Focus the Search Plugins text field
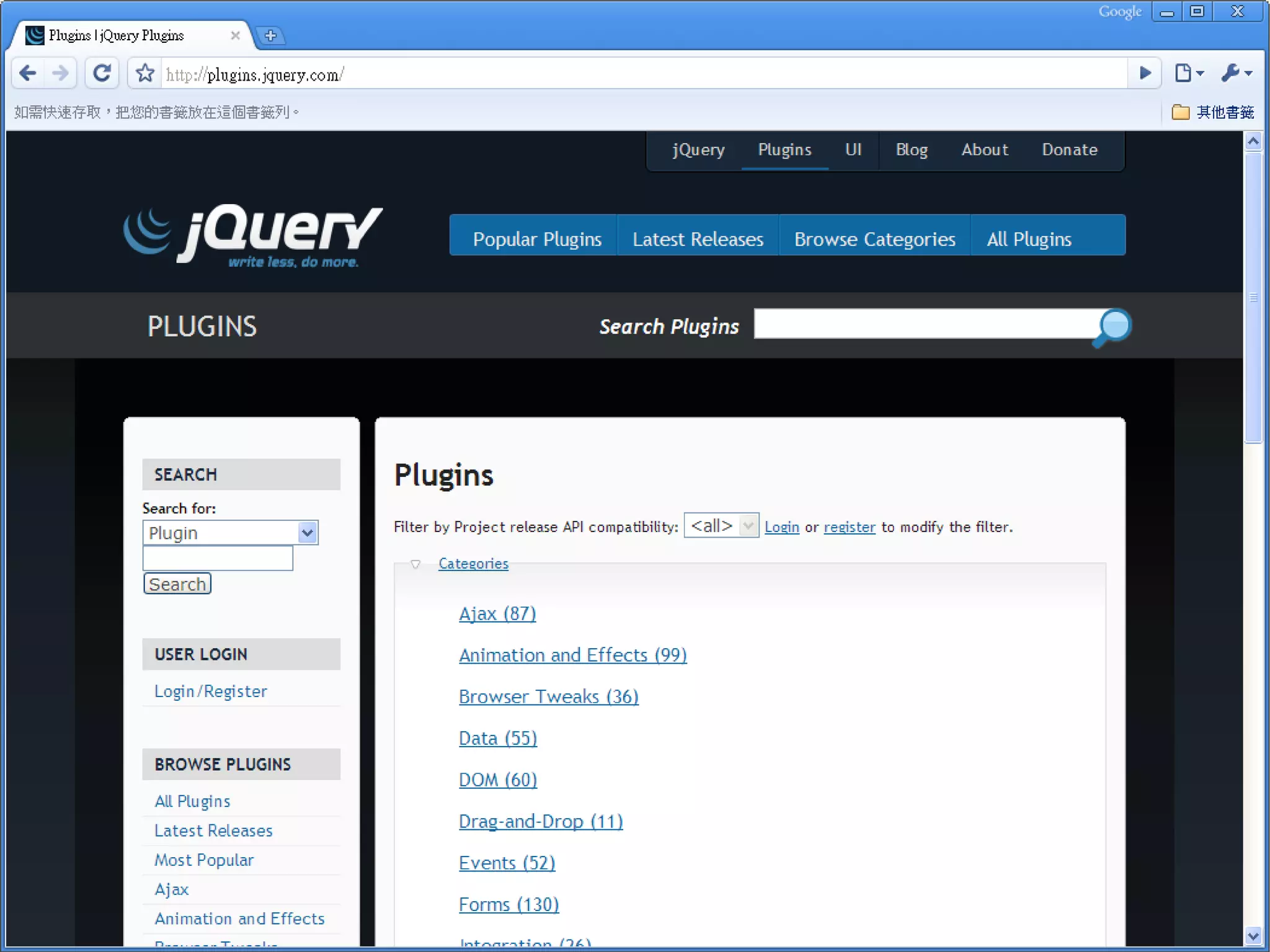 coord(927,324)
